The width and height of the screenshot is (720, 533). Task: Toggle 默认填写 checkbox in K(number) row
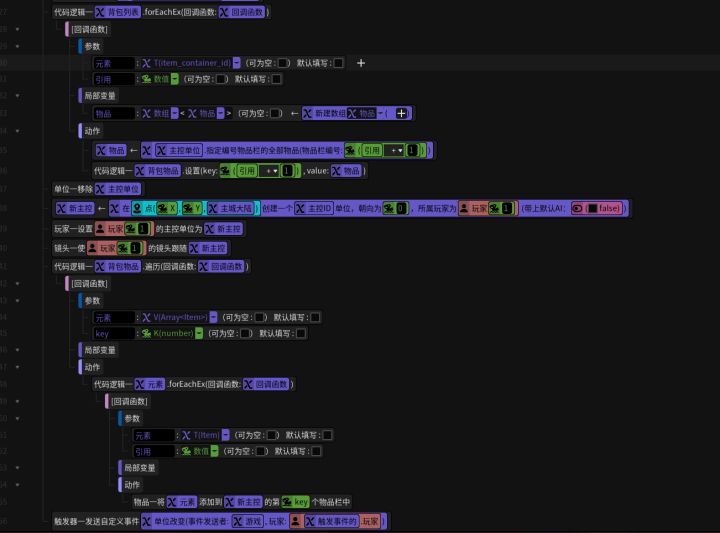coord(301,333)
